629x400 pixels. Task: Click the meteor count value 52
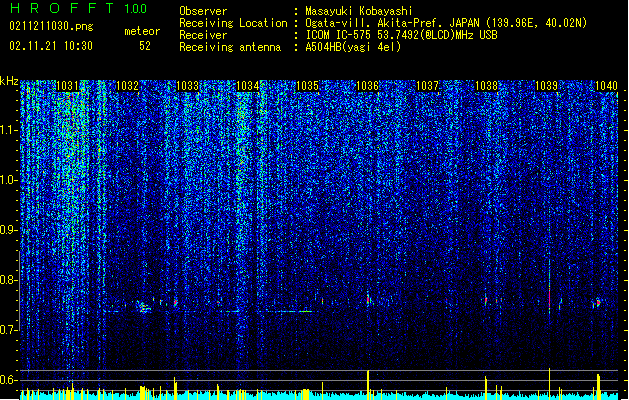click(x=145, y=46)
